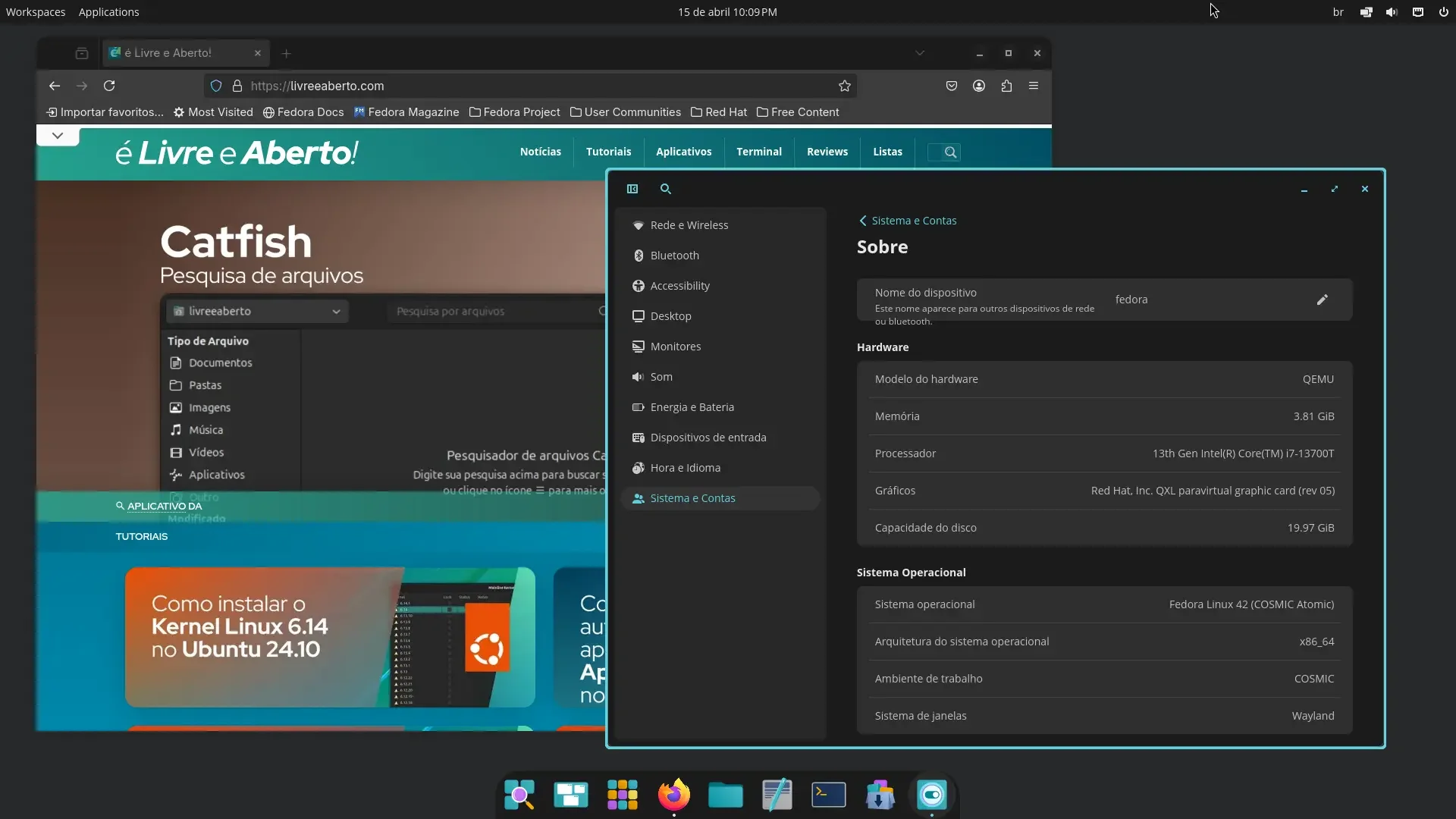Select Sistema e Contas in sidebar

coord(720,498)
